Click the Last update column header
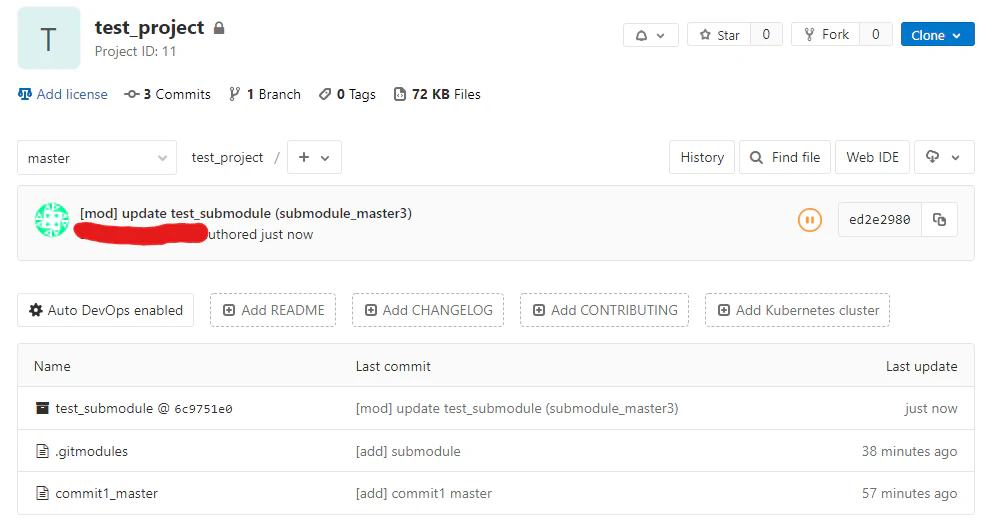Image resolution: width=999 pixels, height=527 pixels. 921,366
